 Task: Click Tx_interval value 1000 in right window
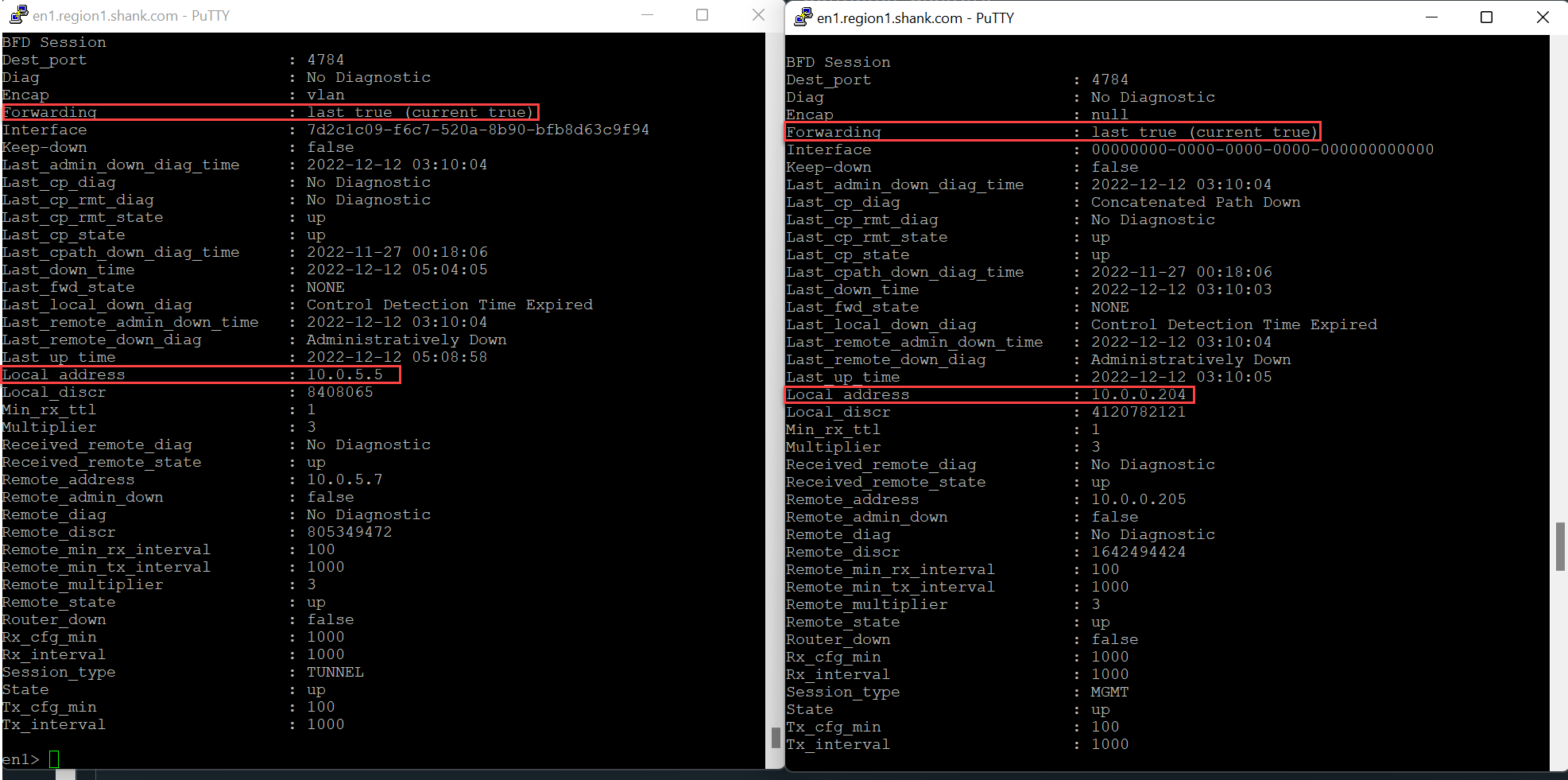click(x=1109, y=744)
